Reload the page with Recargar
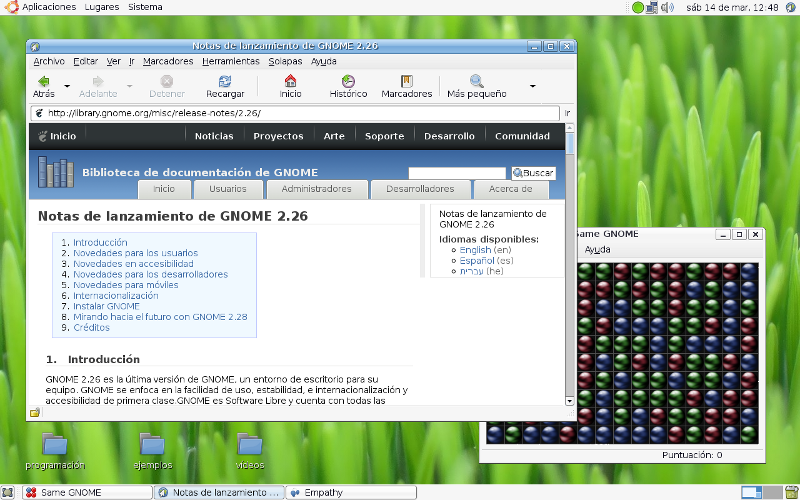 click(225, 86)
